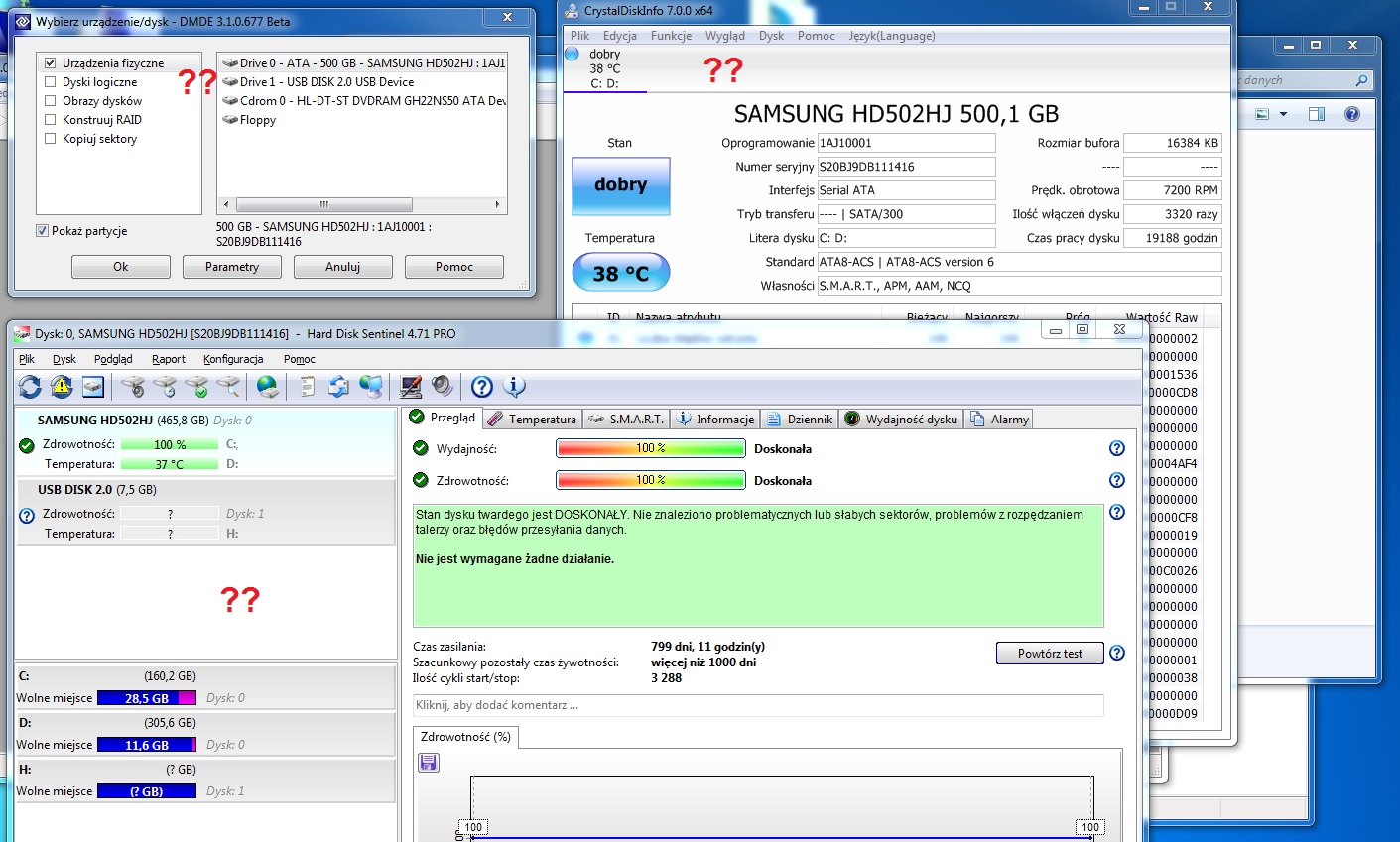Click the disk with green checkmark icon
Viewport: 1400px width, 842px height.
[x=196, y=387]
